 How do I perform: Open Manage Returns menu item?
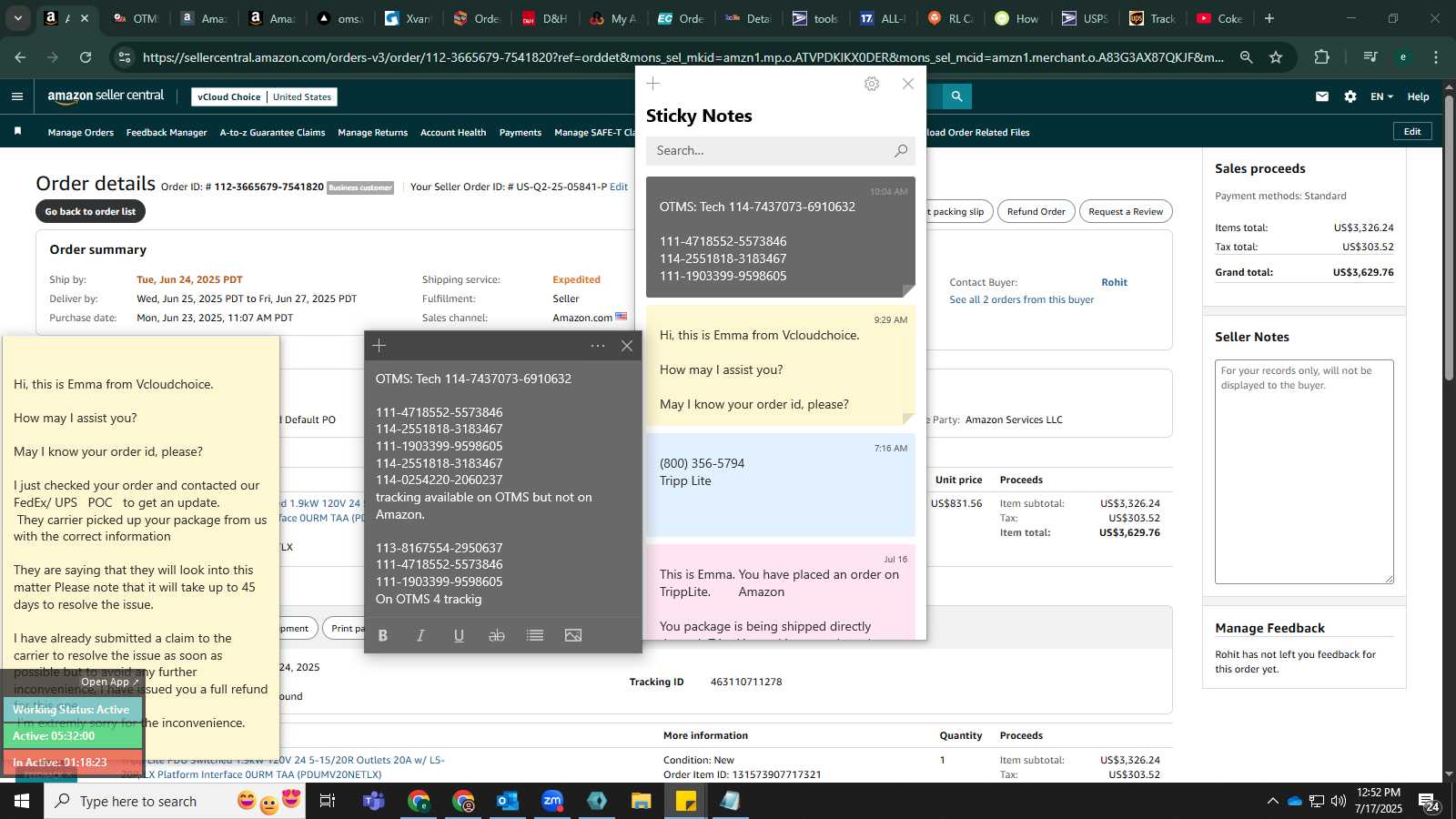tap(373, 132)
